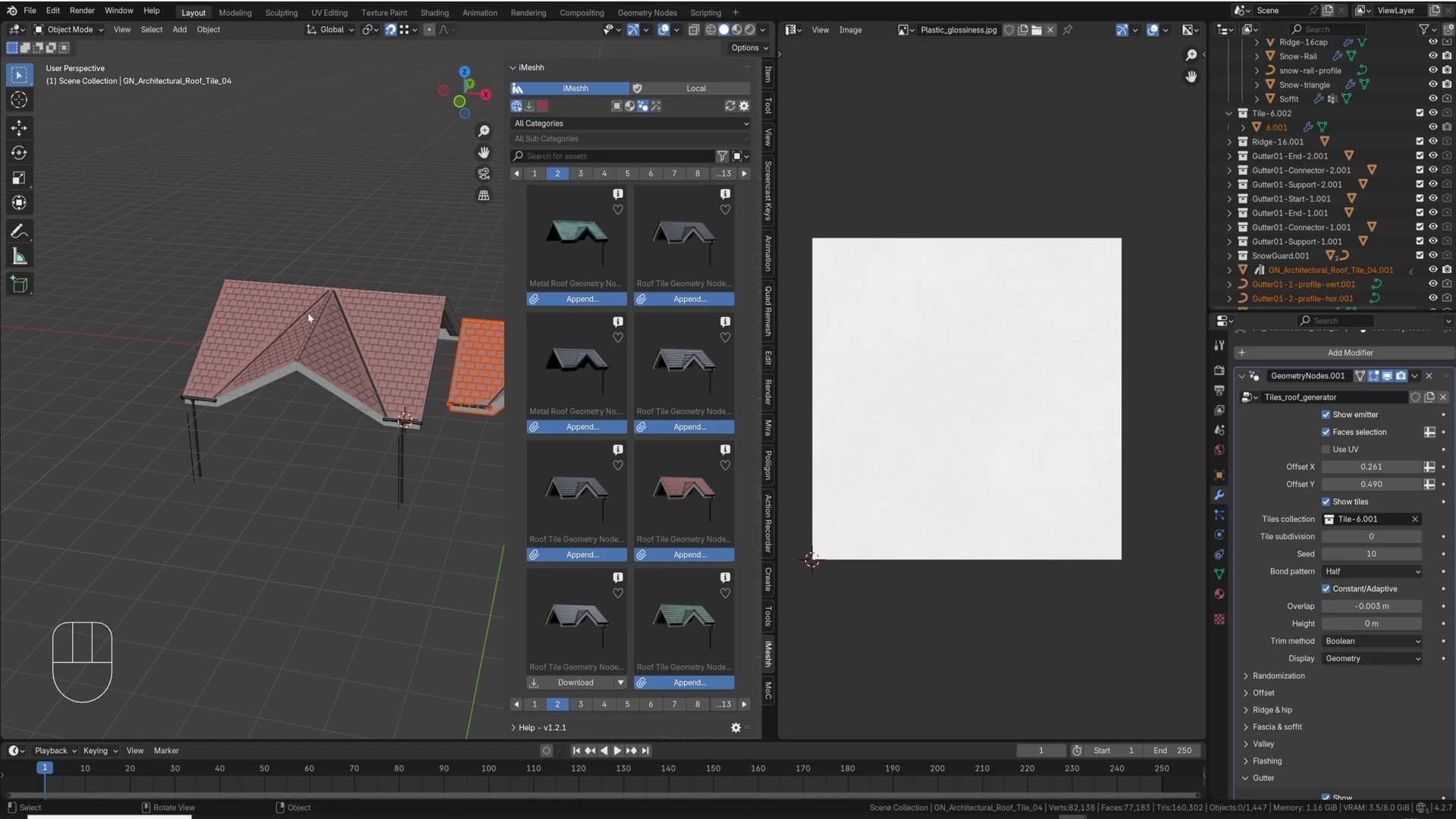Click the image editor pan hand icon
This screenshot has height=819, width=1456.
(1191, 77)
